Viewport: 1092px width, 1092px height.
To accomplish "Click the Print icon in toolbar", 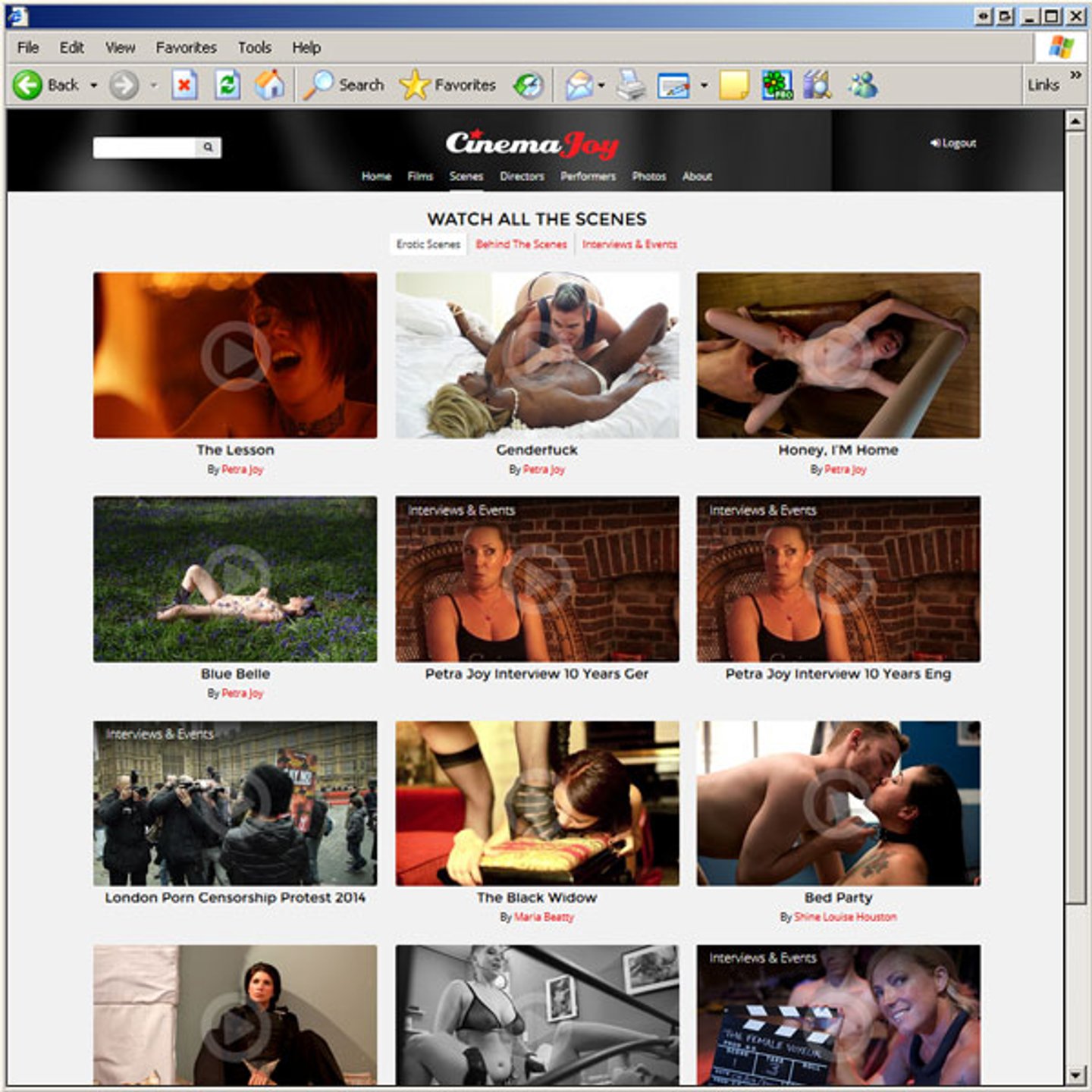I will coord(630,85).
